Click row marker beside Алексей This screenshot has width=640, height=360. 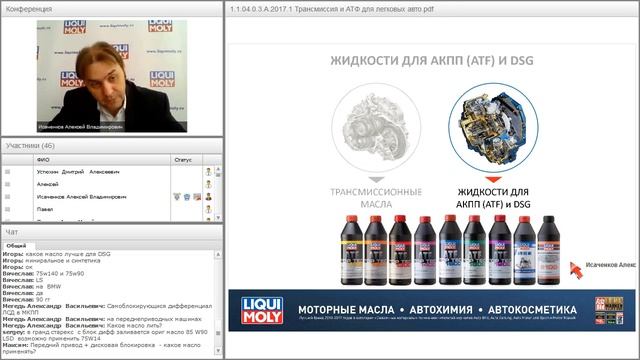click(7, 184)
